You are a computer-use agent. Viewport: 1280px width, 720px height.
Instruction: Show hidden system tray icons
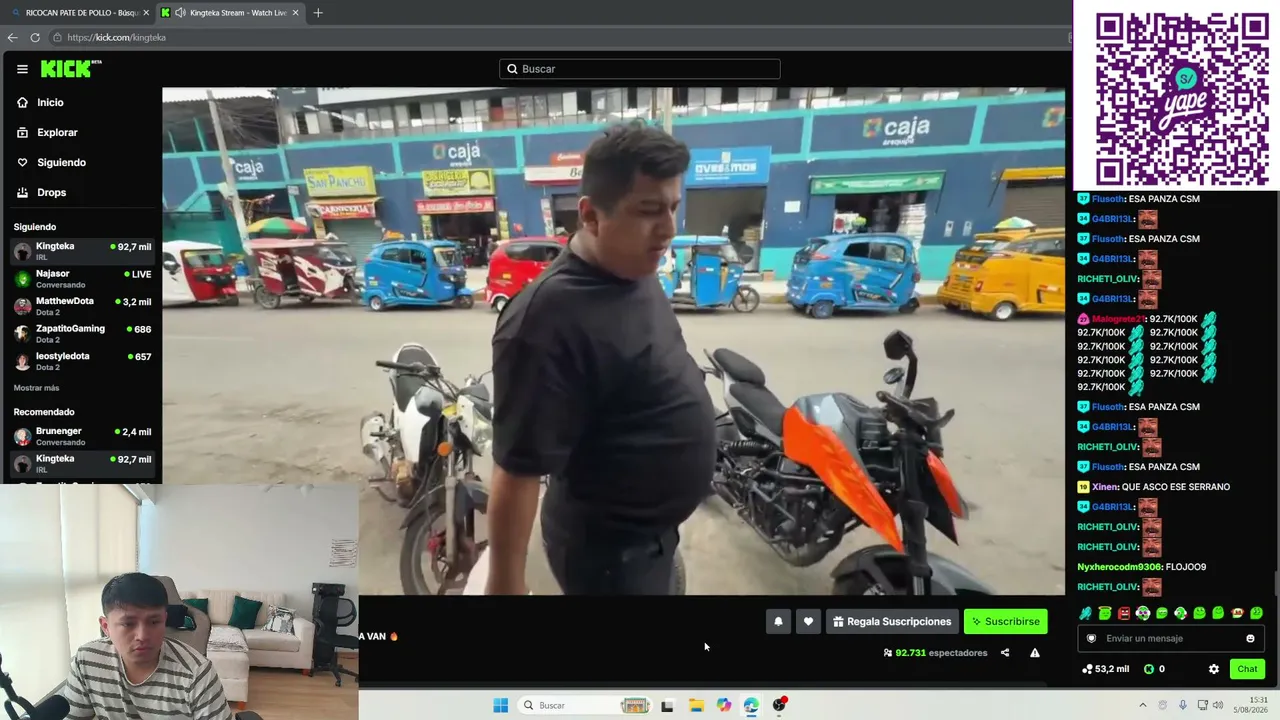pos(1143,705)
